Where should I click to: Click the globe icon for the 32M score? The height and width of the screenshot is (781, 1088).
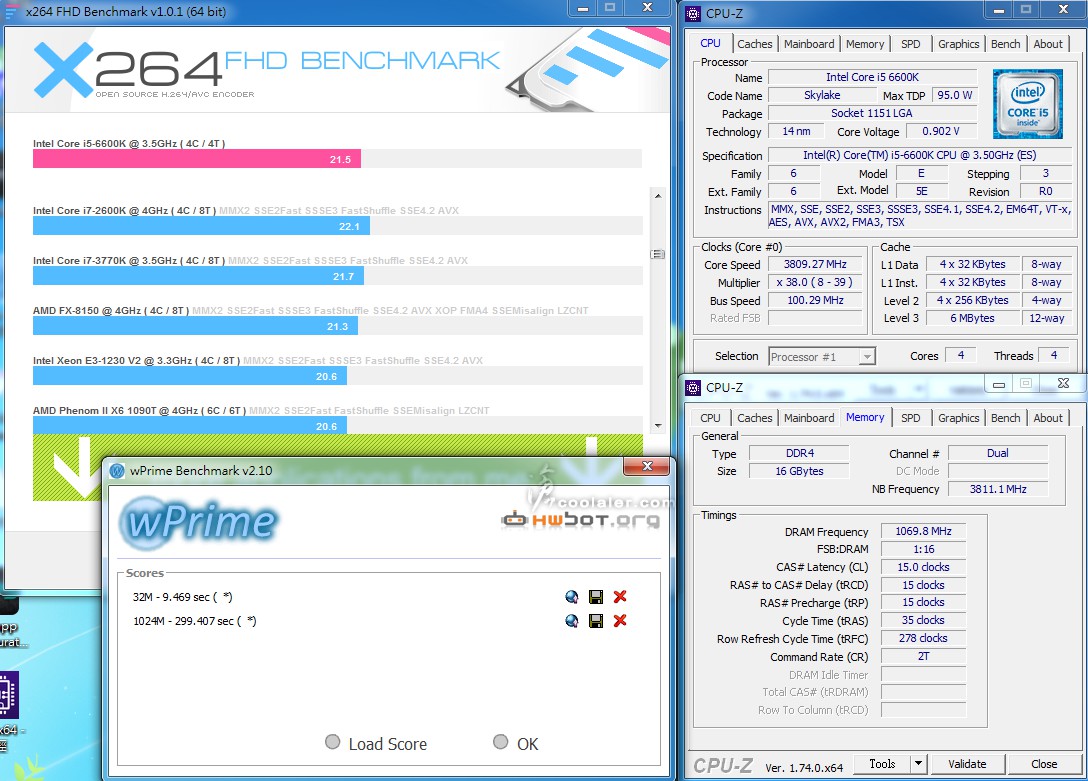tap(572, 597)
